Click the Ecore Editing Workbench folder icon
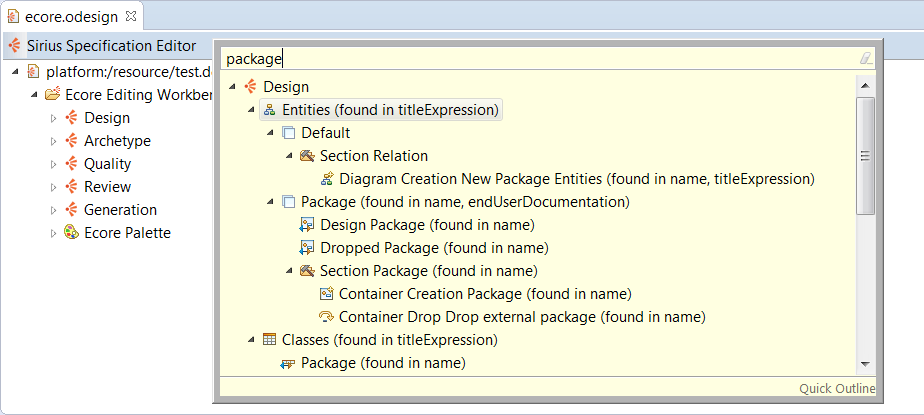This screenshot has width=924, height=415. coord(52,95)
